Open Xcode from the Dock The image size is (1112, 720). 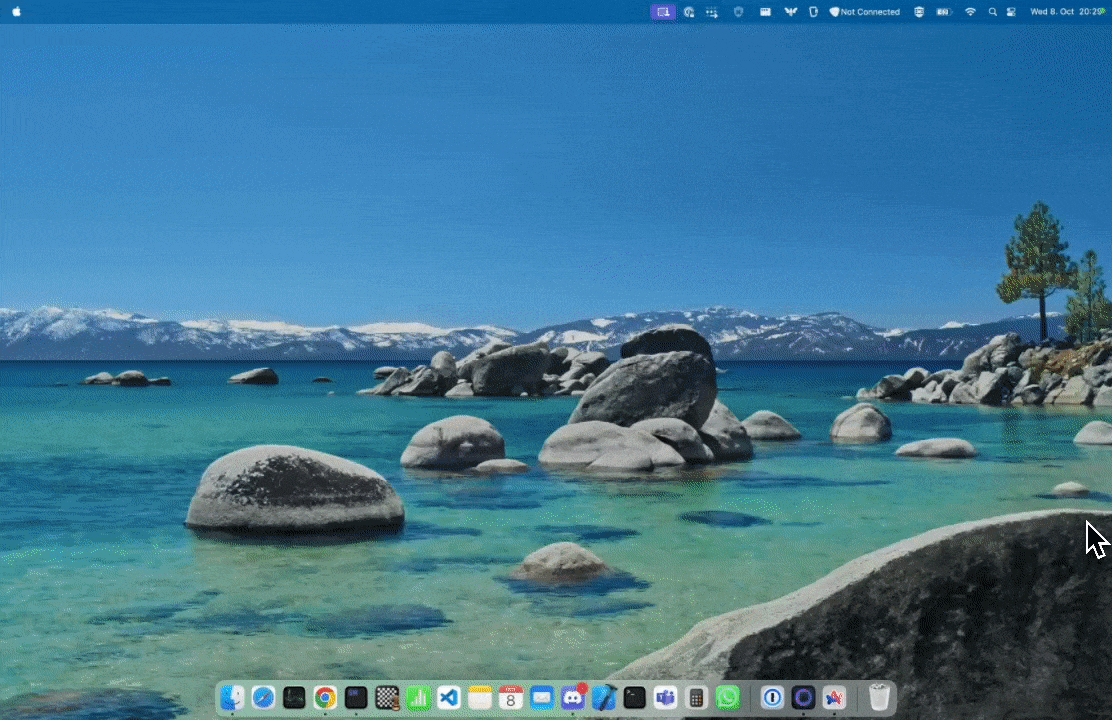(604, 697)
